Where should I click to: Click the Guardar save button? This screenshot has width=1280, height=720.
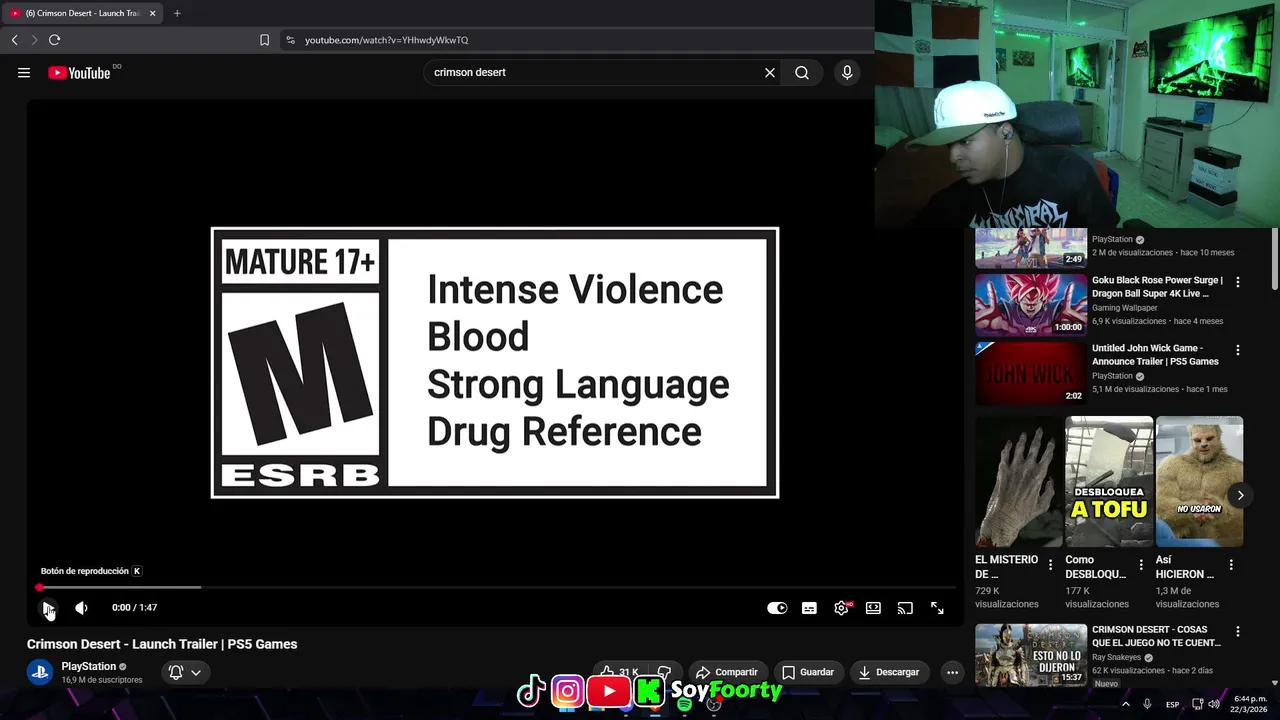[x=808, y=672]
